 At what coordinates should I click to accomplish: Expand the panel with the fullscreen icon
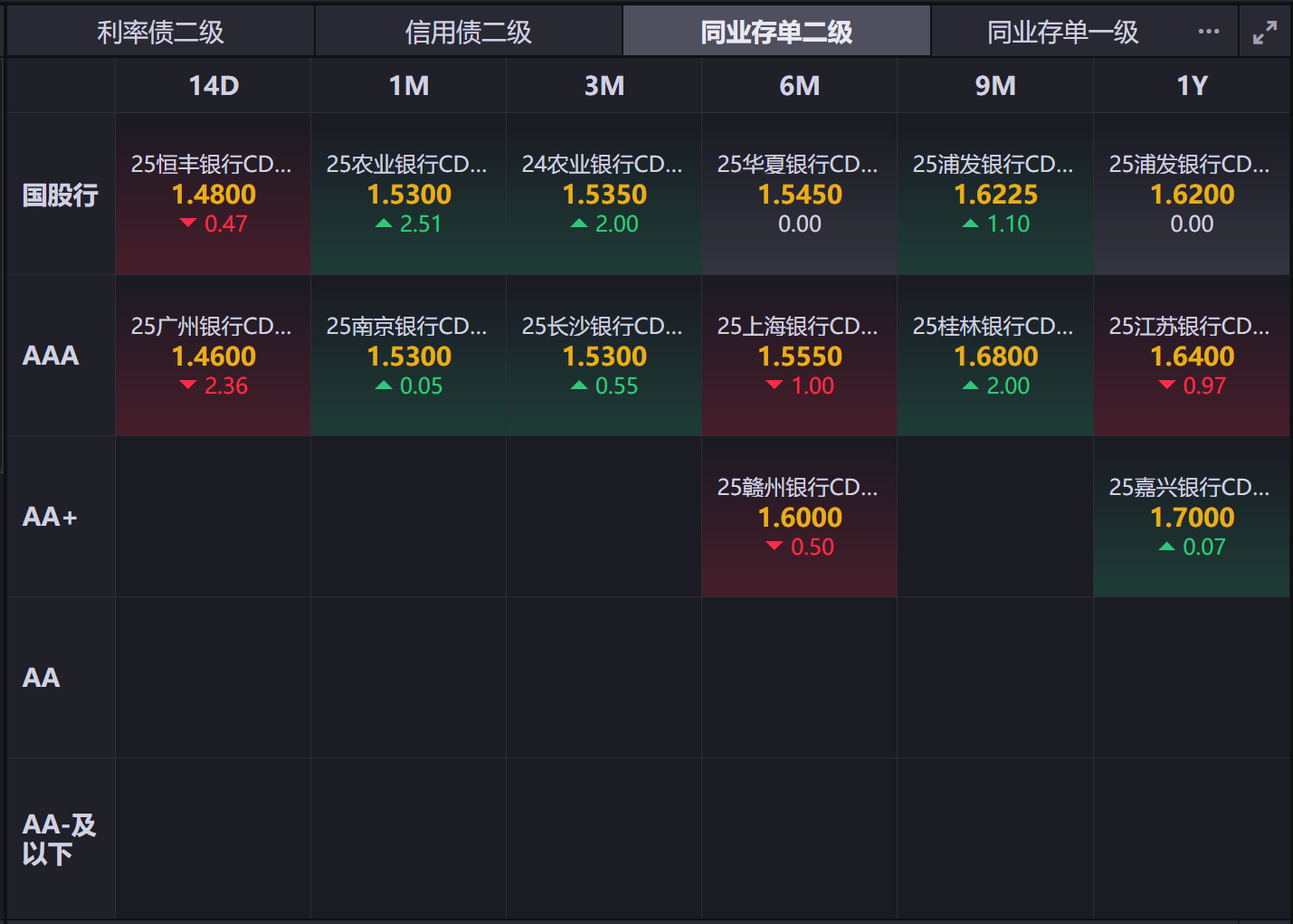click(x=1265, y=33)
